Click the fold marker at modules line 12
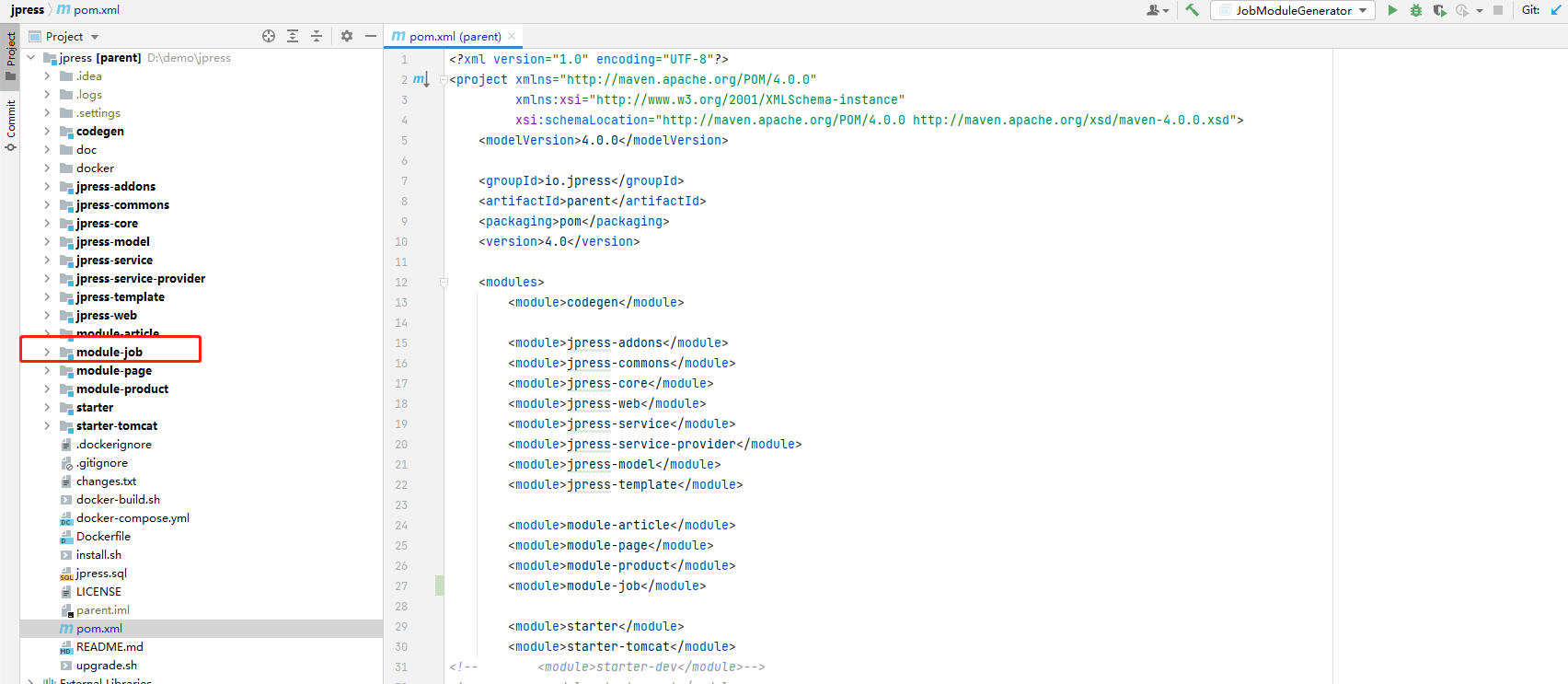This screenshot has width=1568, height=684. [444, 283]
